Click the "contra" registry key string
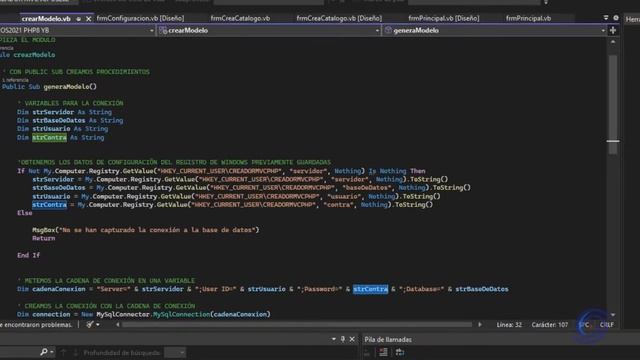The height and width of the screenshot is (360, 640). (x=338, y=205)
